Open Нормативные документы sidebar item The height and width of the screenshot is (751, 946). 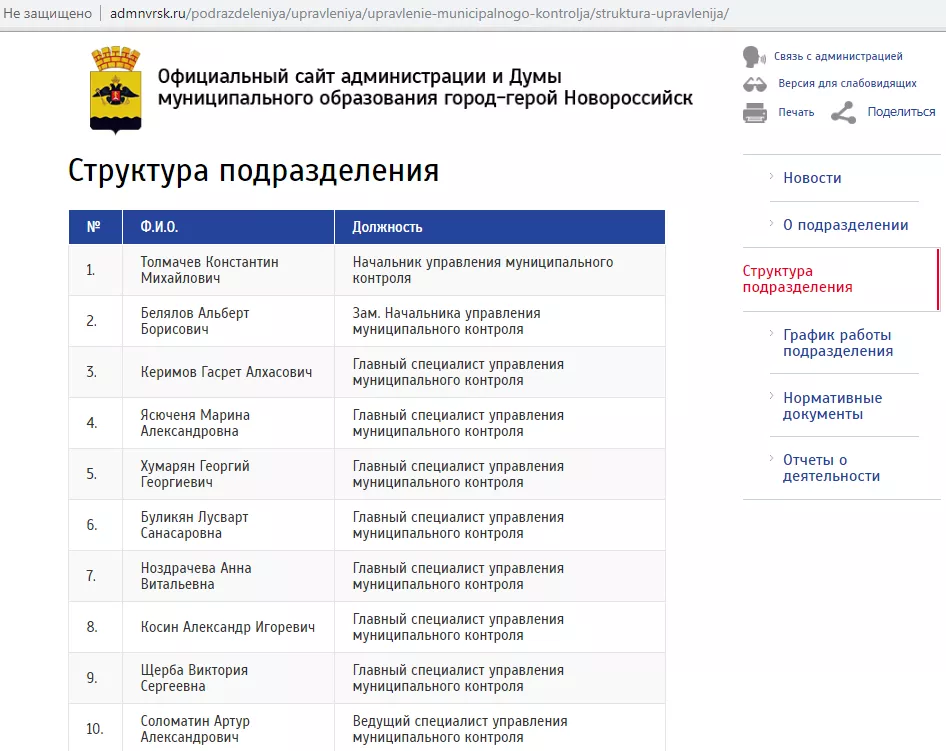tap(832, 406)
